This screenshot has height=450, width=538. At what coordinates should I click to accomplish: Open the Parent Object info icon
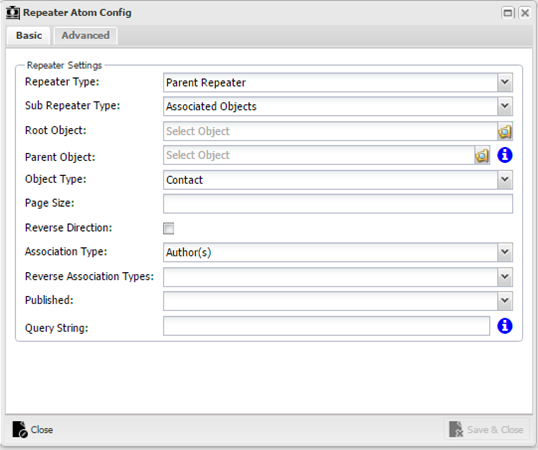click(505, 155)
